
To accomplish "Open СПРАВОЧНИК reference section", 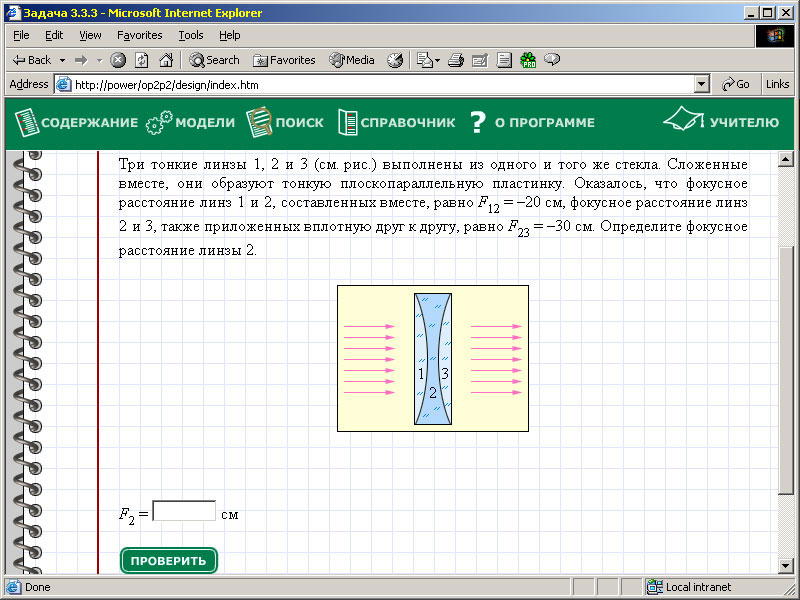I will [396, 122].
